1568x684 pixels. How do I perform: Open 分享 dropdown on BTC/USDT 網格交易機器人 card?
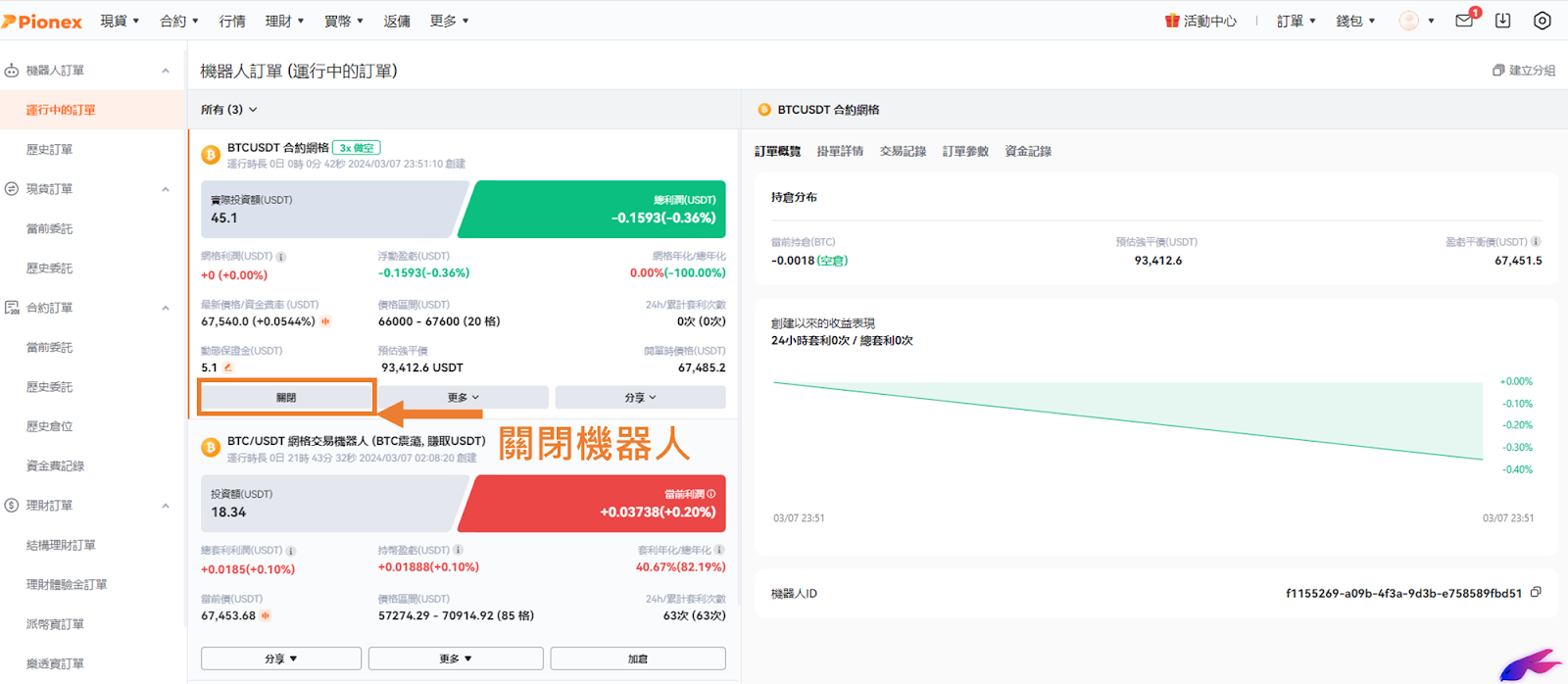point(281,659)
